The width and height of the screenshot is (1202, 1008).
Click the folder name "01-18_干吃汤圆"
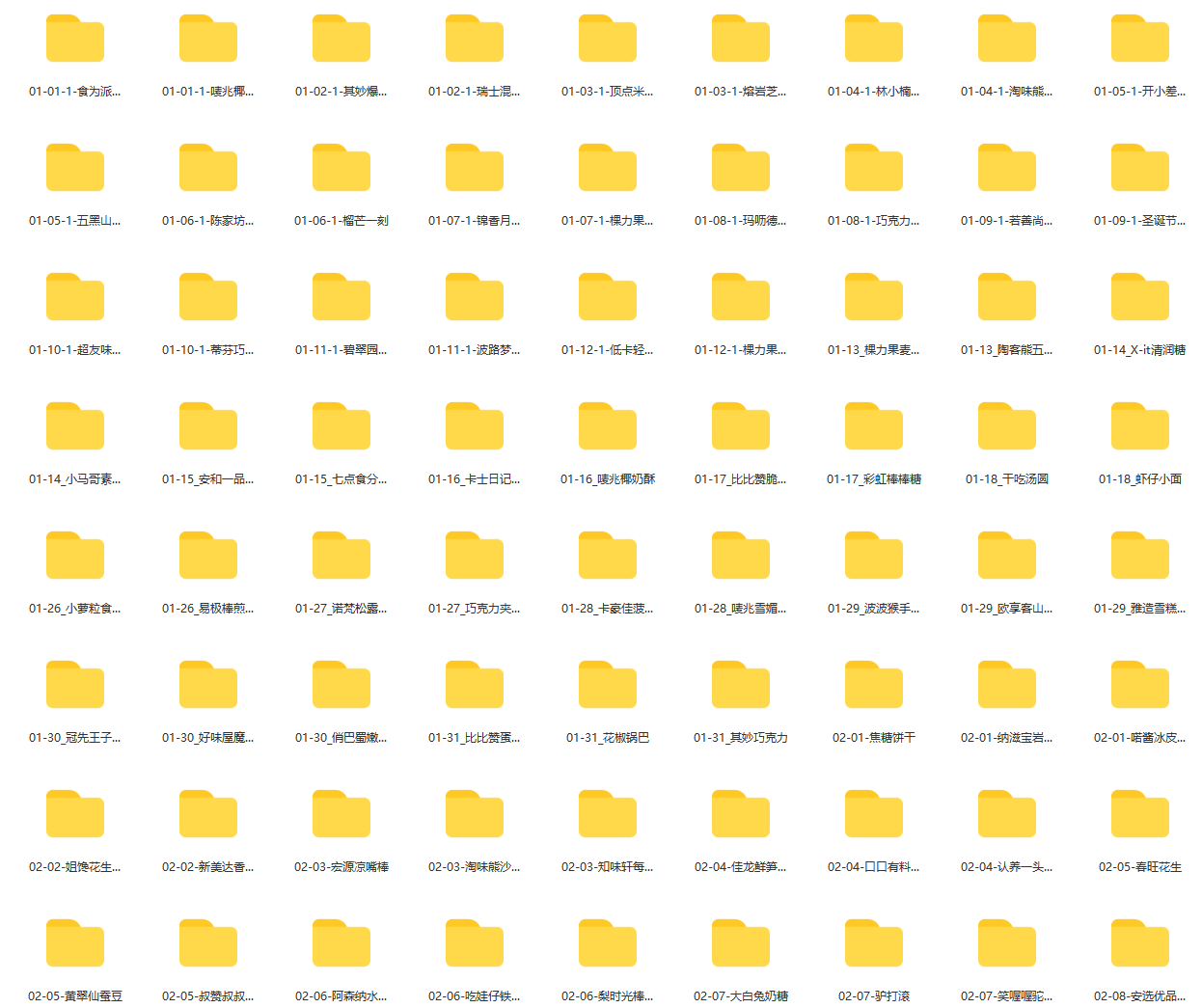[x=1007, y=479]
